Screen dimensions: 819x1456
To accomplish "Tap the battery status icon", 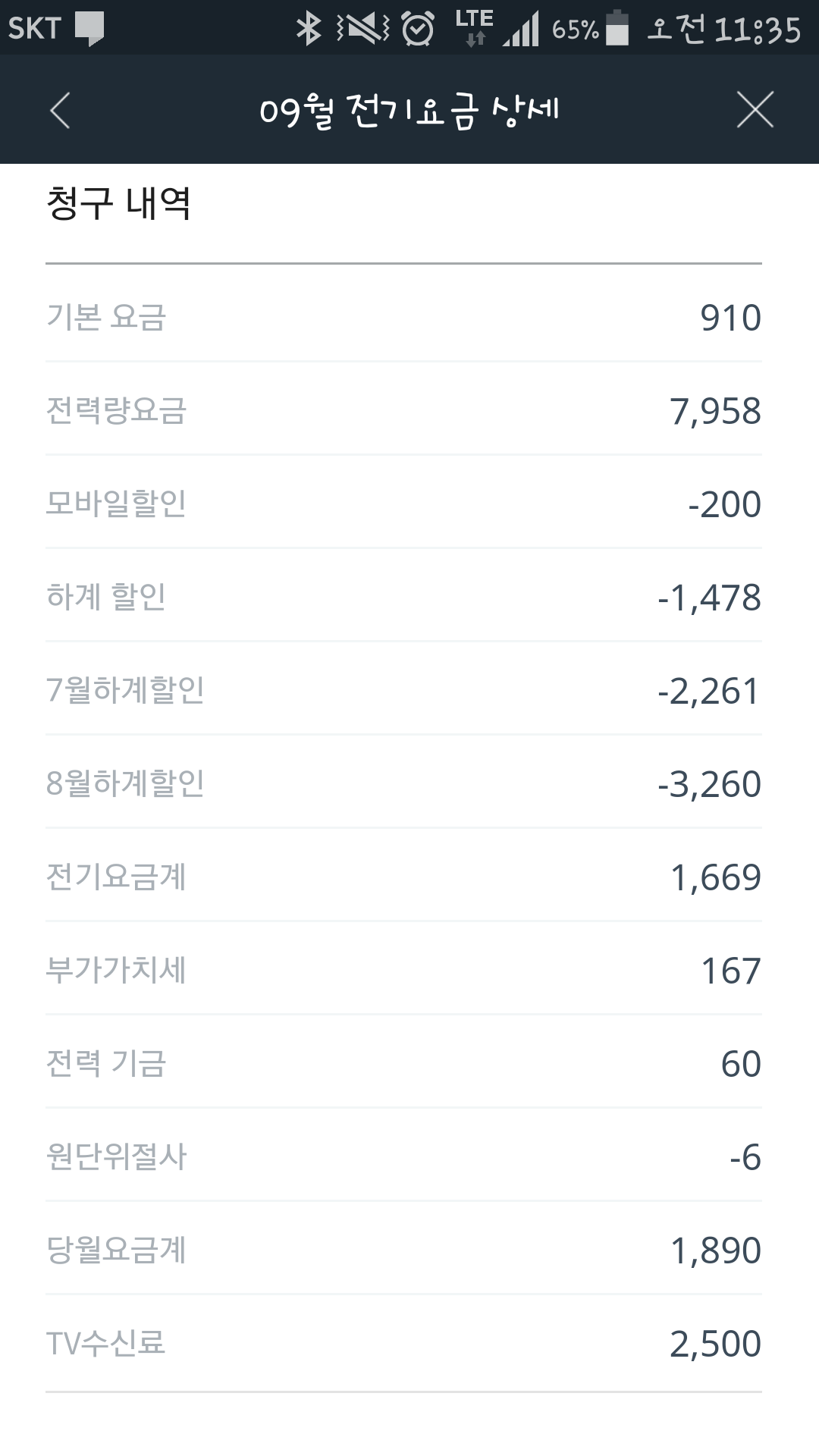I will point(618,29).
